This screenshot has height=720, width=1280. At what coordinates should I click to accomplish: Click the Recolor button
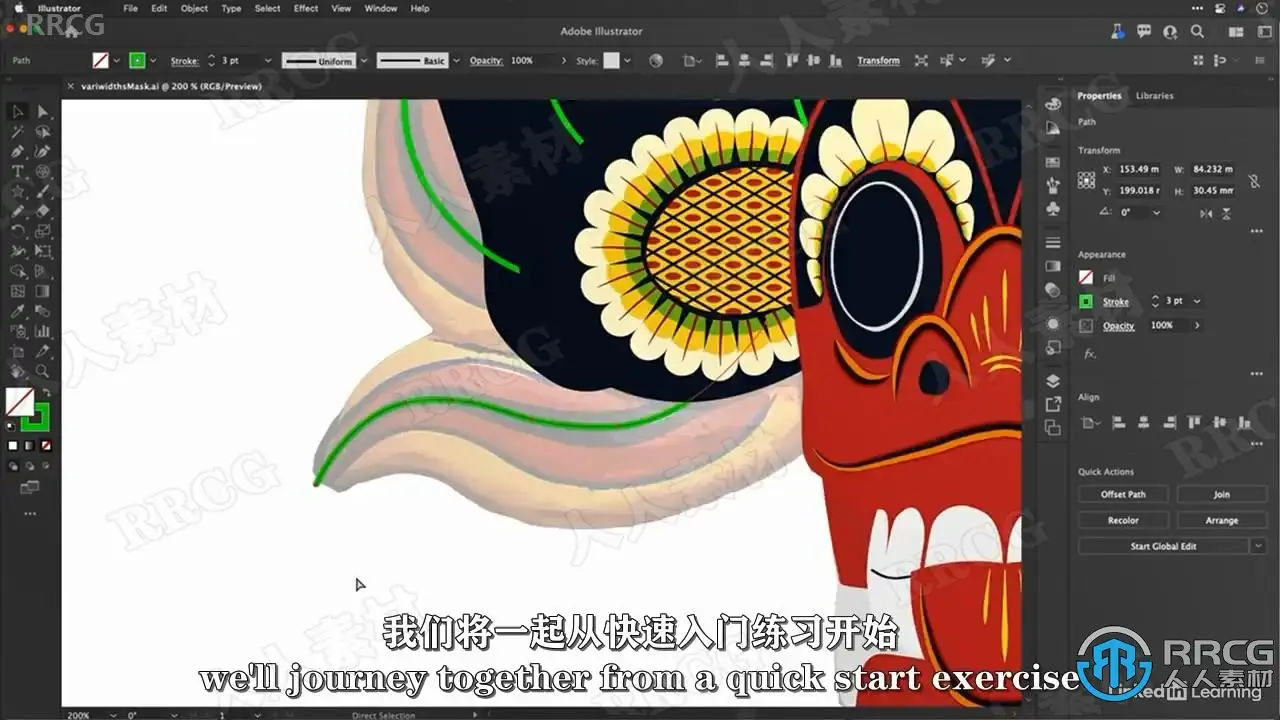(1123, 520)
